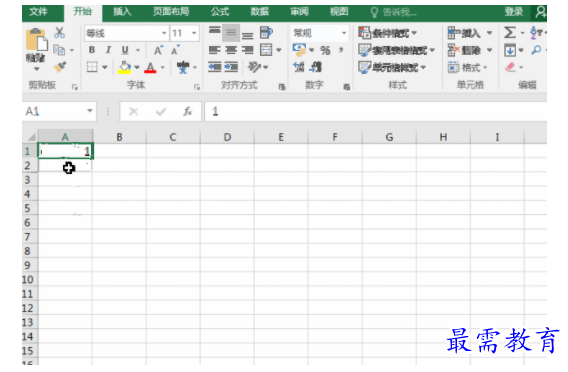
Task: Apply yellow fill color bucket
Action: pyautogui.click(x=125, y=67)
